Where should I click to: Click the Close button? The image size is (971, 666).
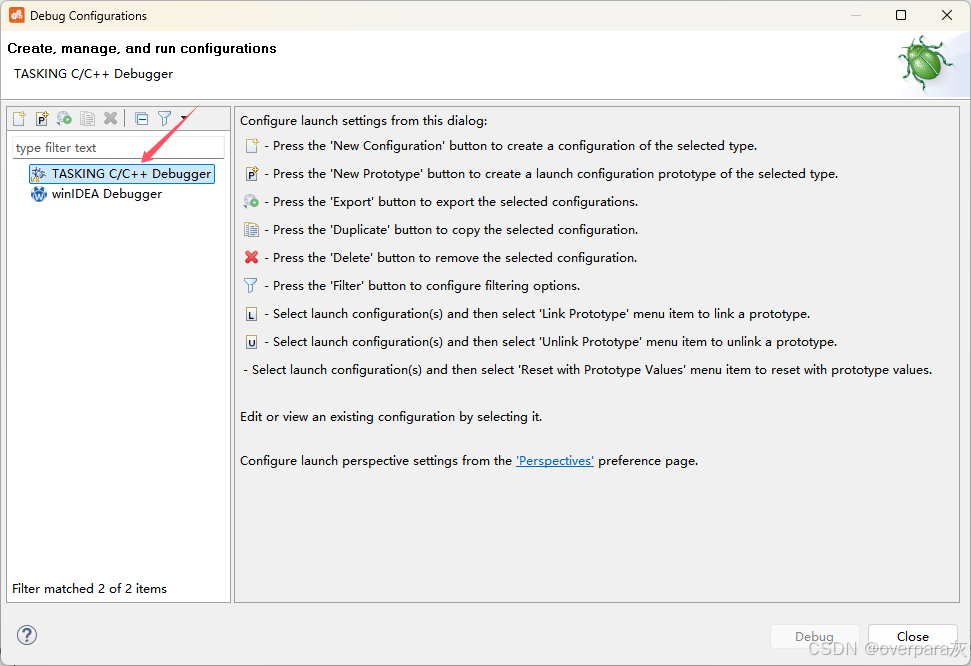pyautogui.click(x=913, y=636)
